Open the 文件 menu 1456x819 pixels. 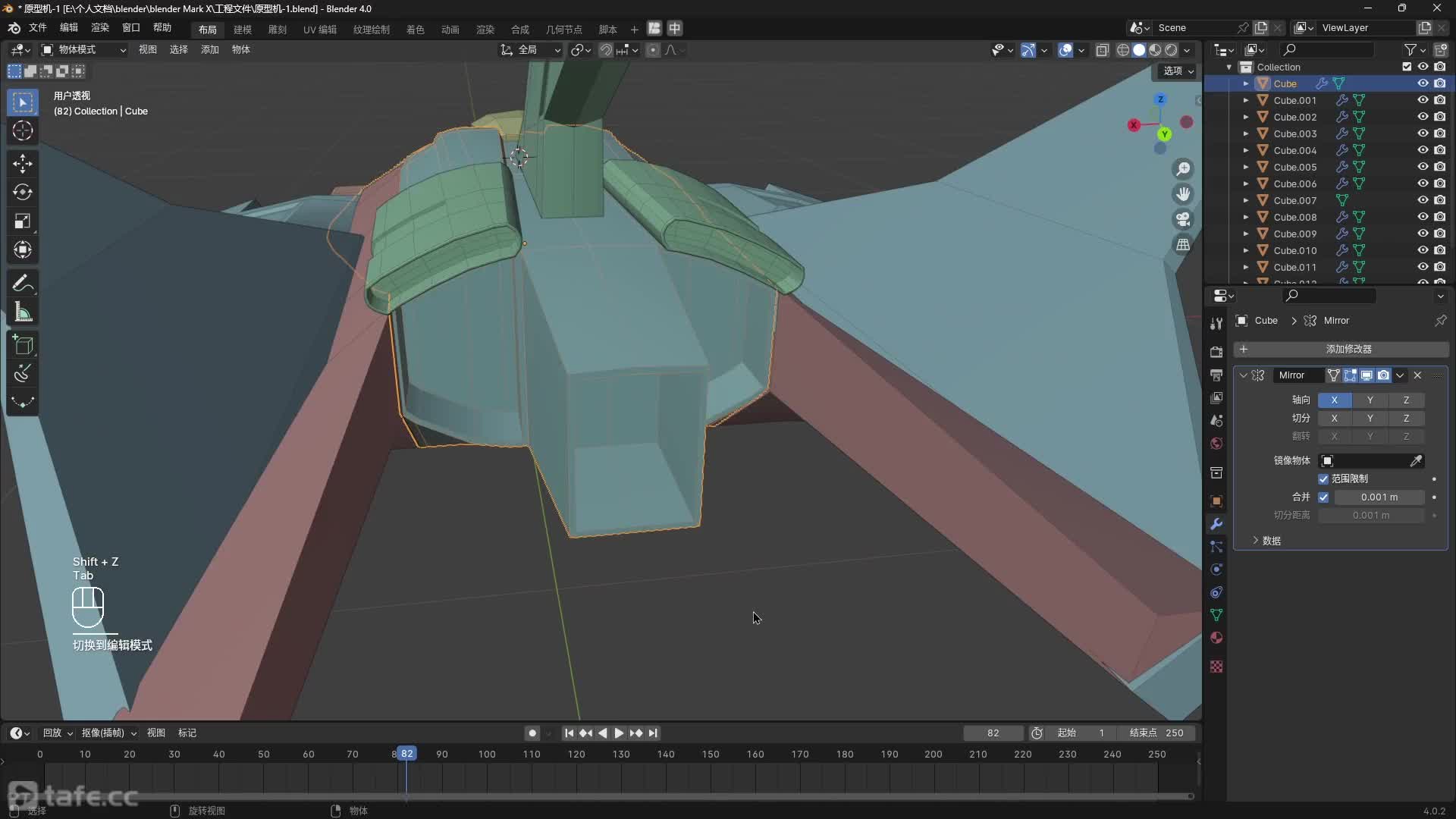pyautogui.click(x=37, y=28)
